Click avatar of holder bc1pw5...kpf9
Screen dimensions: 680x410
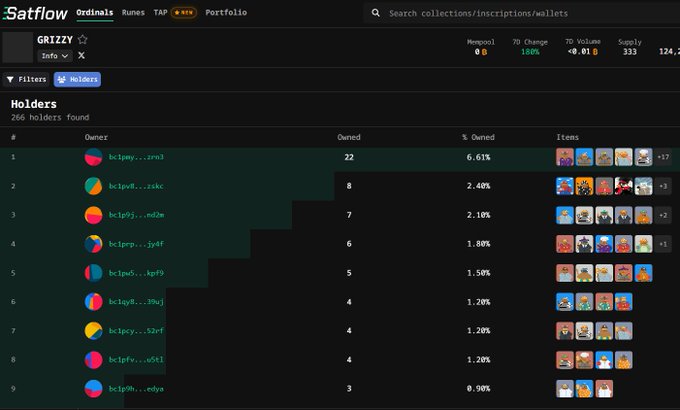[93, 273]
